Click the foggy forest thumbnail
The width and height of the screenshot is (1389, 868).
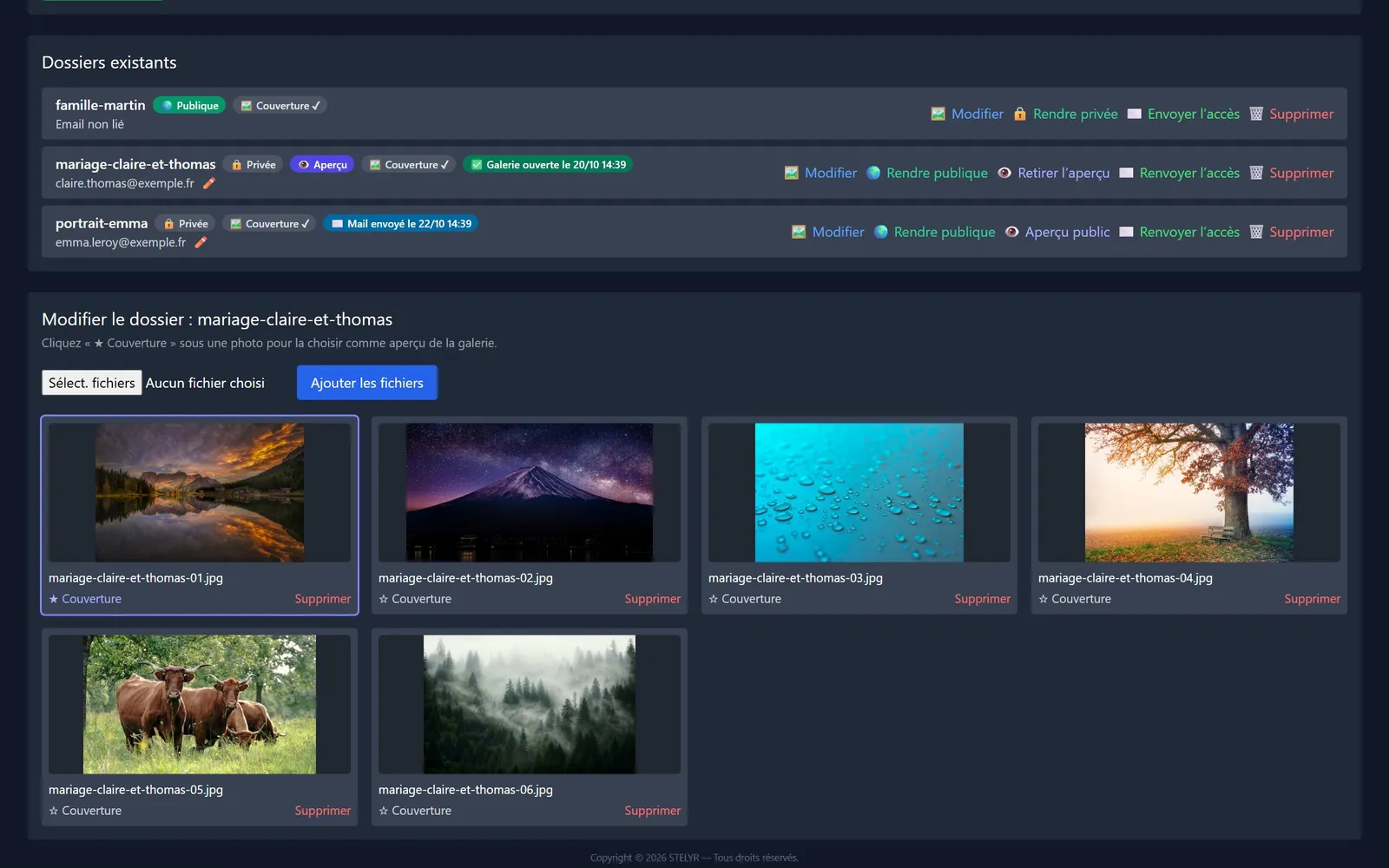tap(530, 704)
